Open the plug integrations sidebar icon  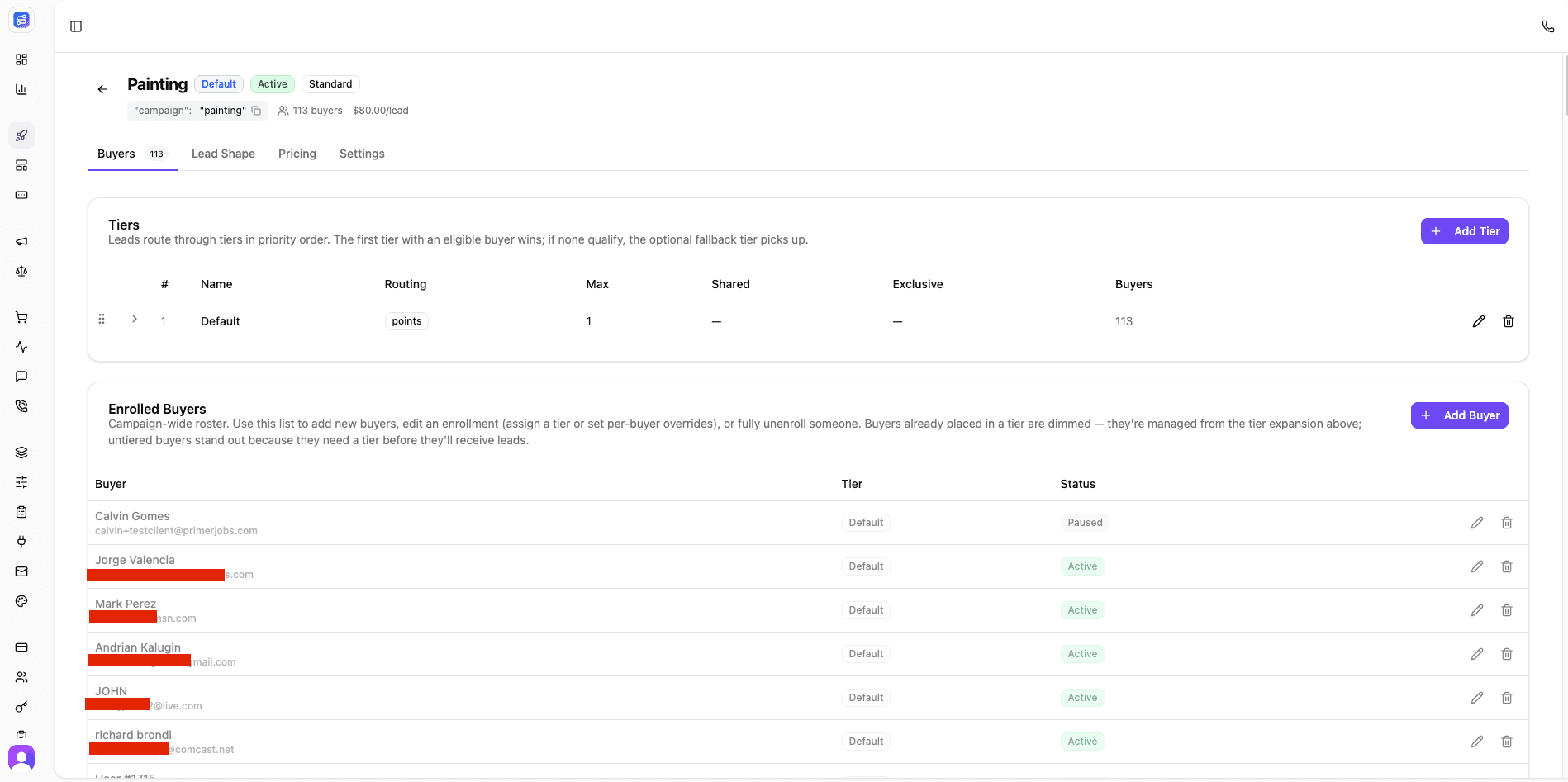[21, 542]
